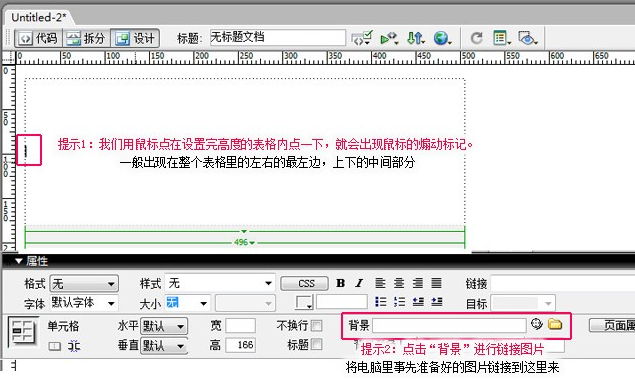Toggle bold formatting

341,283
